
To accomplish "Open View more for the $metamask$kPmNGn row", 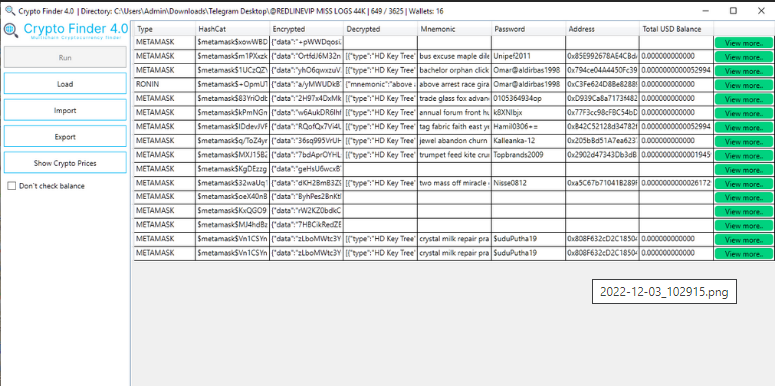I will (743, 113).
